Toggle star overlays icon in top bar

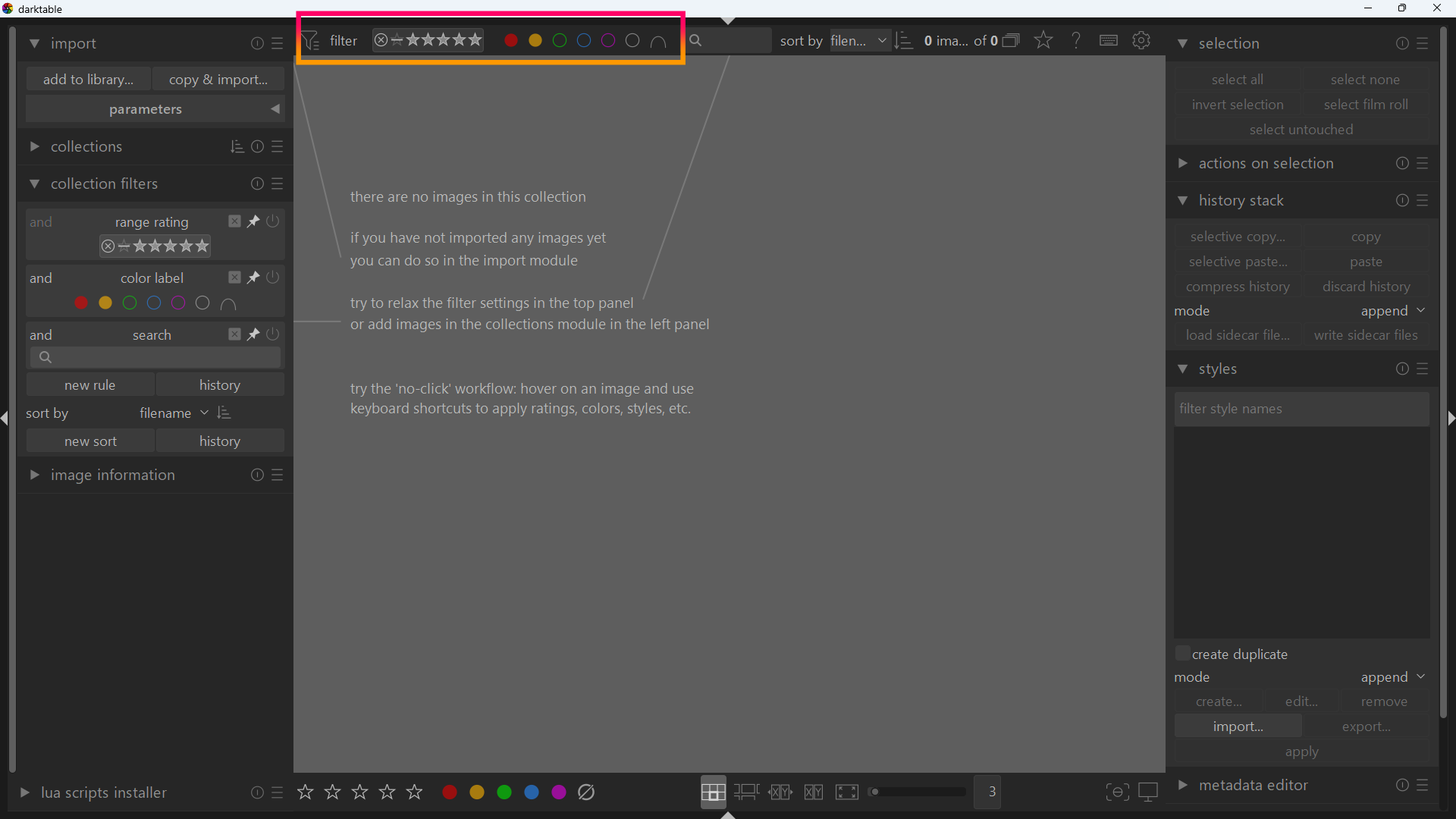(x=1043, y=40)
